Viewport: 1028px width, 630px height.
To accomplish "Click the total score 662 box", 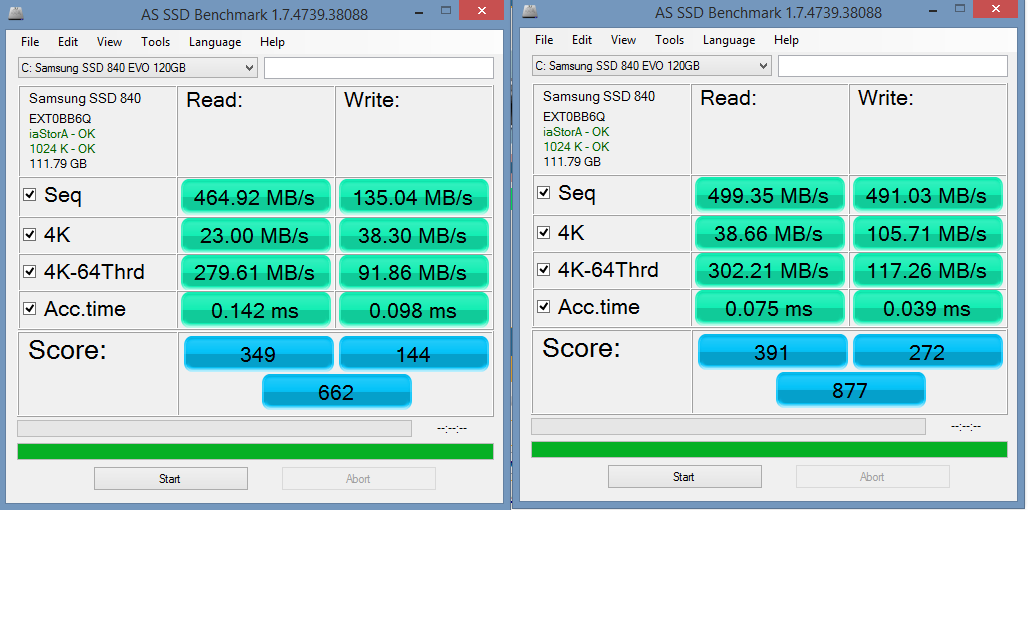I will tap(336, 392).
